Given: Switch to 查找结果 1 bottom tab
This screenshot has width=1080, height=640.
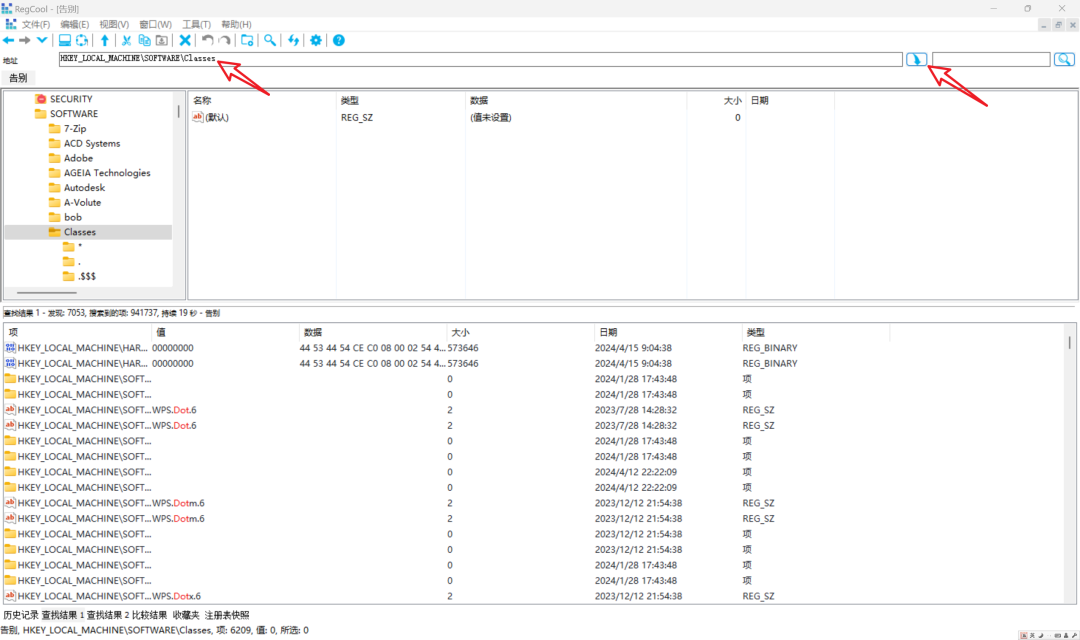Looking at the screenshot, I should click(x=63, y=615).
